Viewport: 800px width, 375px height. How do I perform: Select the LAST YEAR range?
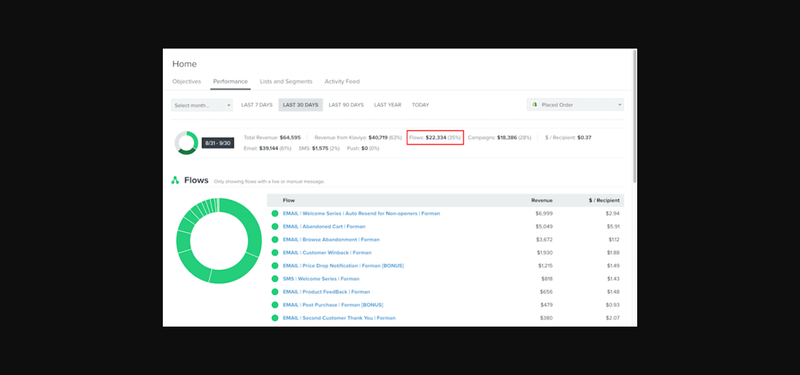pos(388,105)
